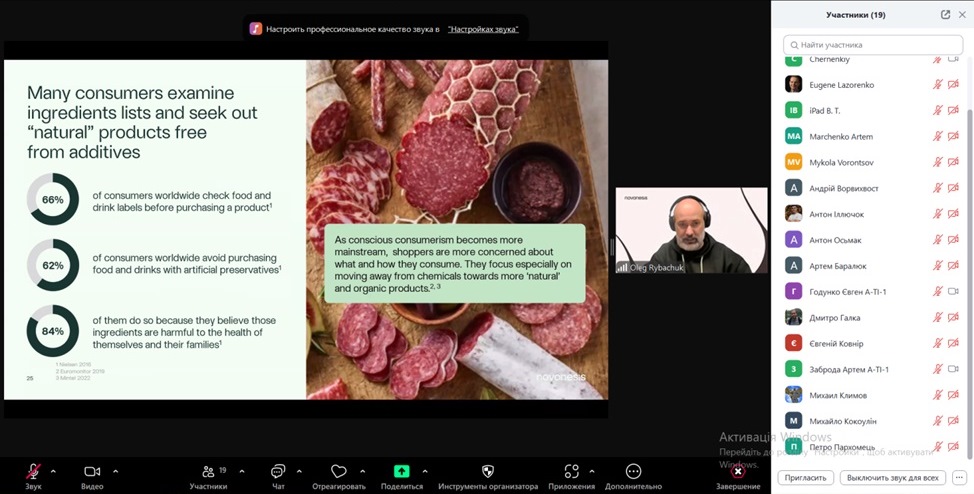This screenshot has width=974, height=494.
Task: Open the Приложения apps icon
Action: click(571, 471)
